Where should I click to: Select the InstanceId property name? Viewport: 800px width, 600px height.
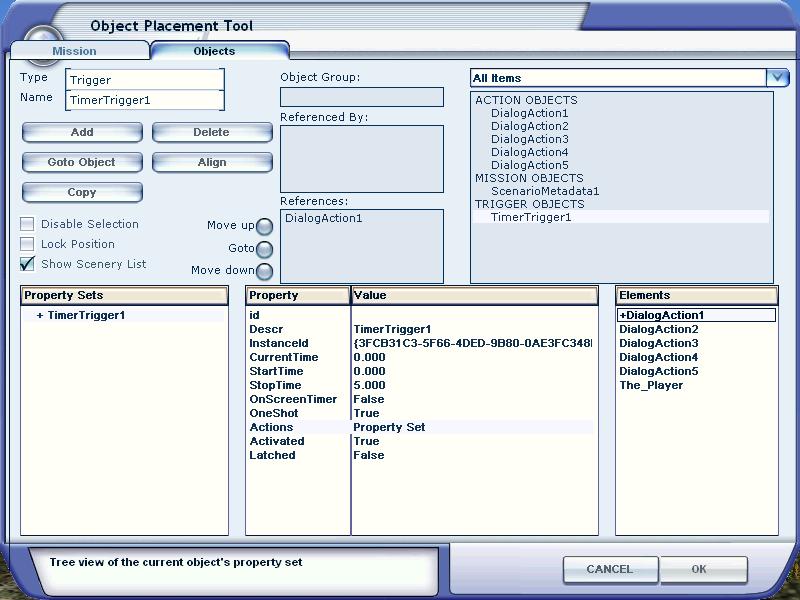[x=279, y=343]
